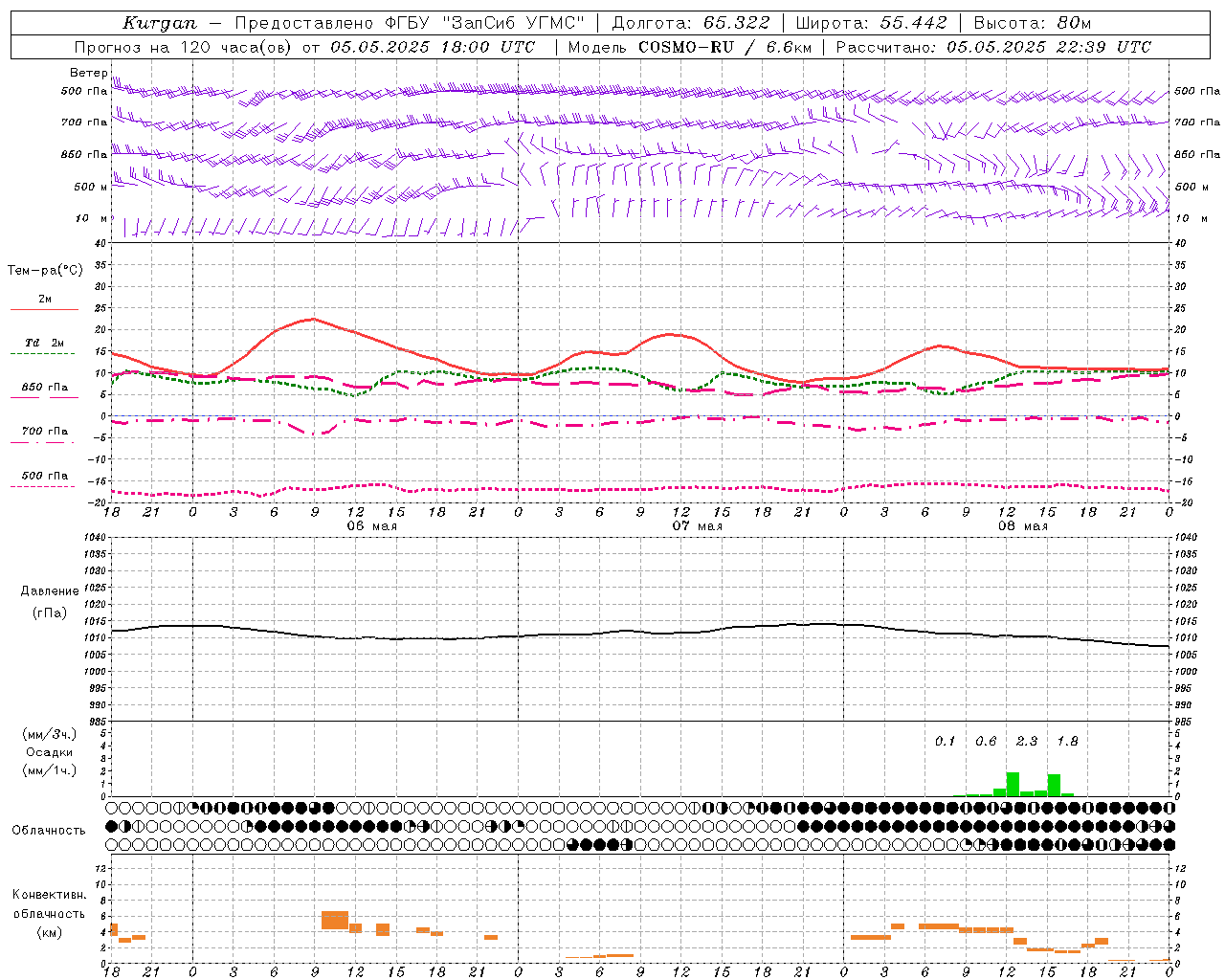
Task: Click the largest orange convective bar on 06 мая
Action: 335,920
